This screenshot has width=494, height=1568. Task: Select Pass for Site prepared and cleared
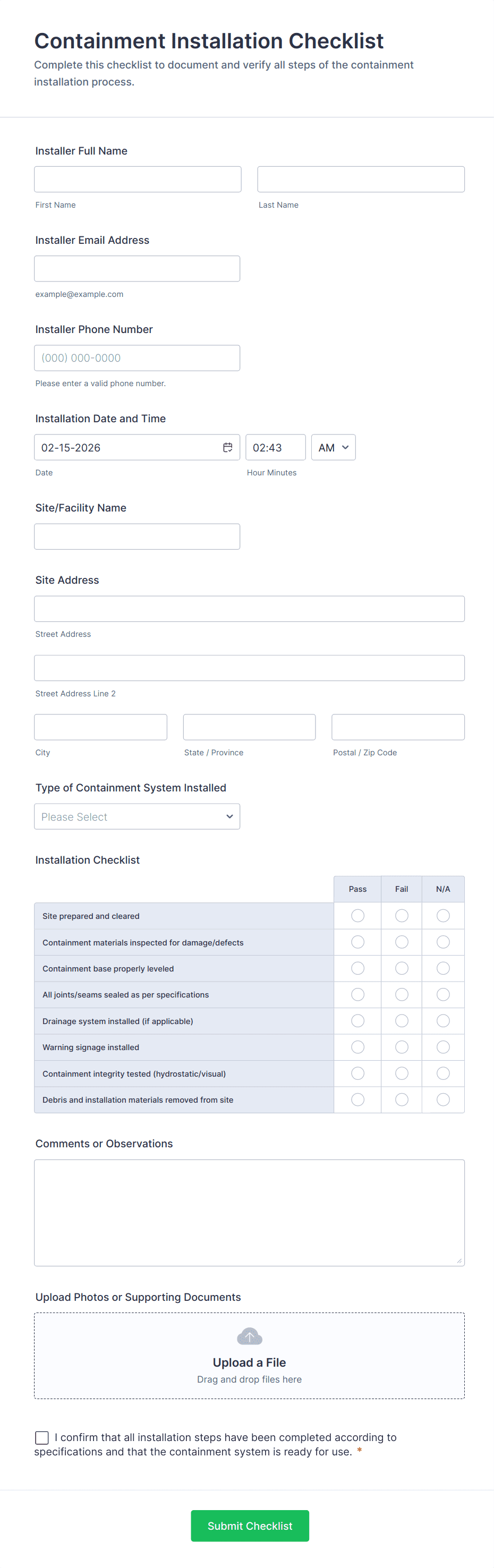pos(357,916)
